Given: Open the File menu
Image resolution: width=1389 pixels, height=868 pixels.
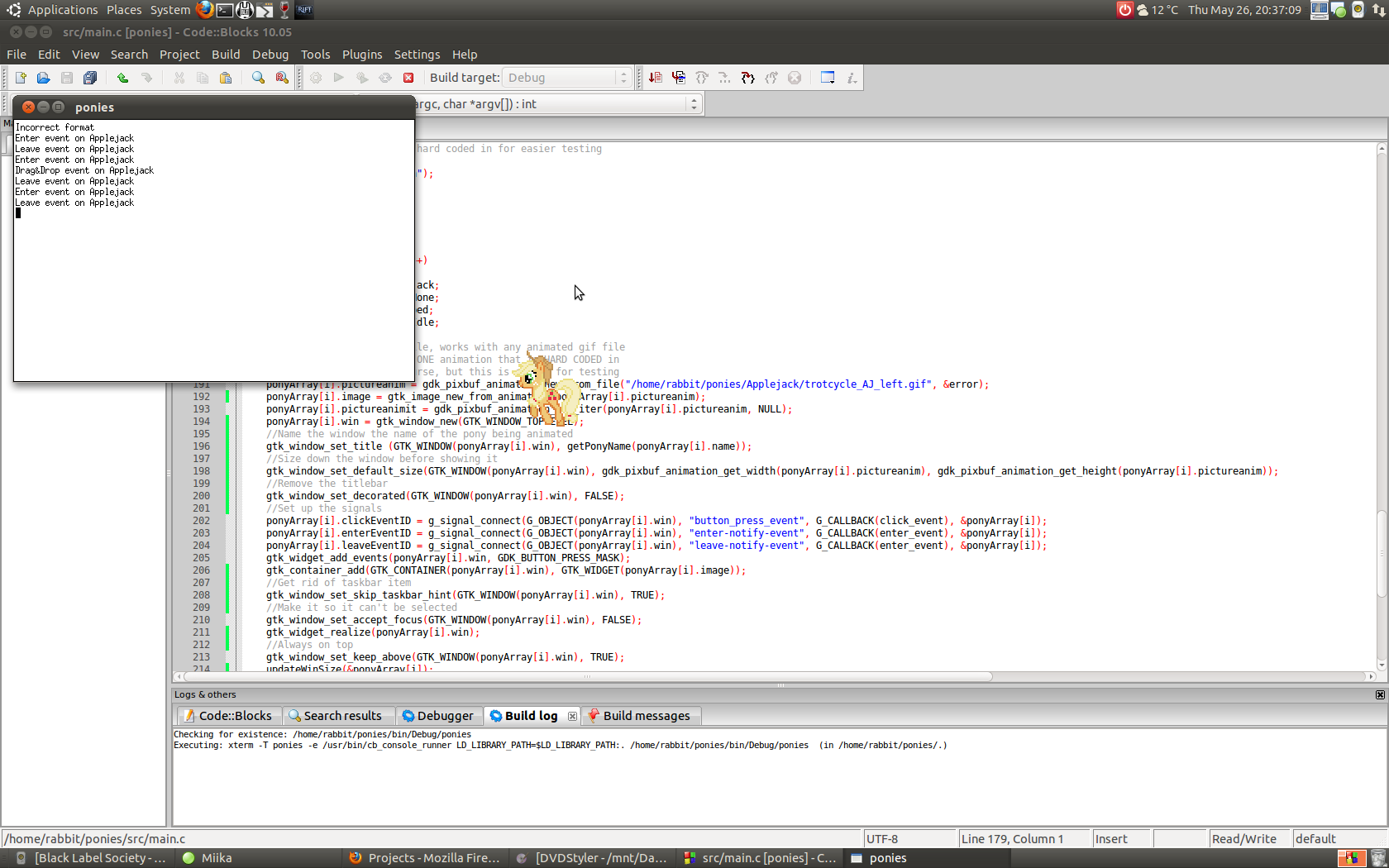Looking at the screenshot, I should (x=17, y=55).
